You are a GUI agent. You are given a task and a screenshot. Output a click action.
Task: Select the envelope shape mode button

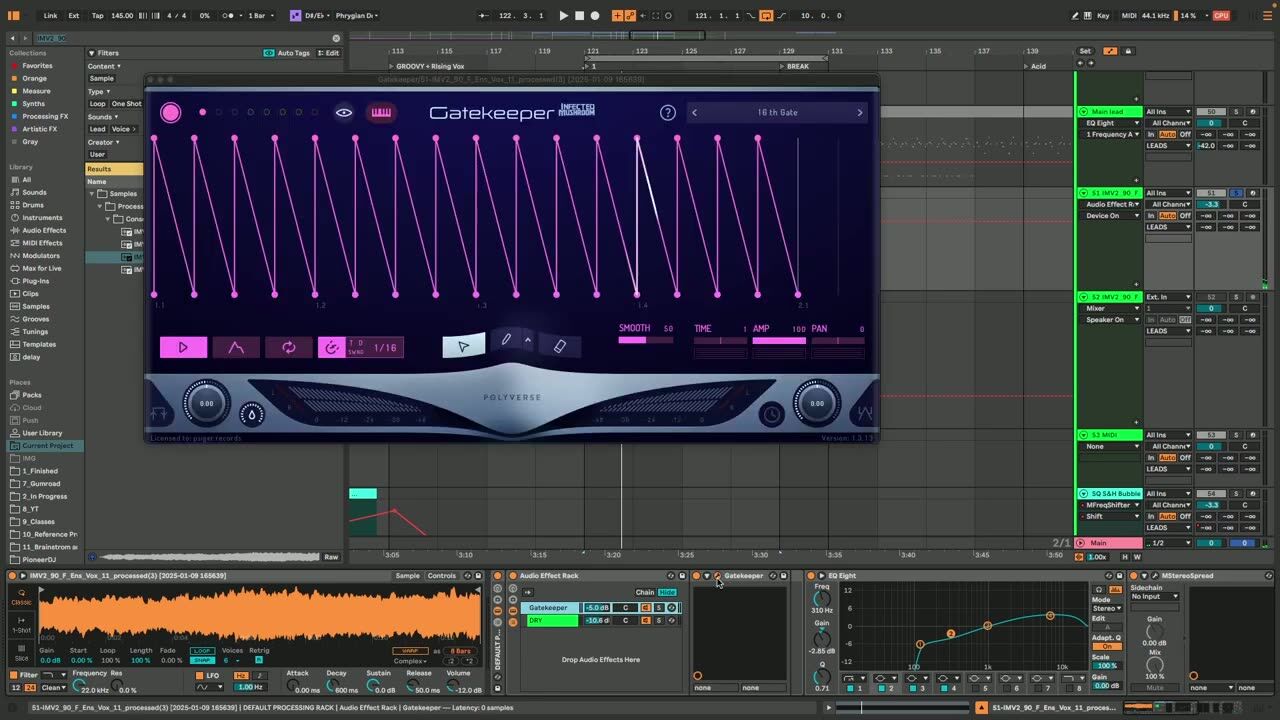236,347
